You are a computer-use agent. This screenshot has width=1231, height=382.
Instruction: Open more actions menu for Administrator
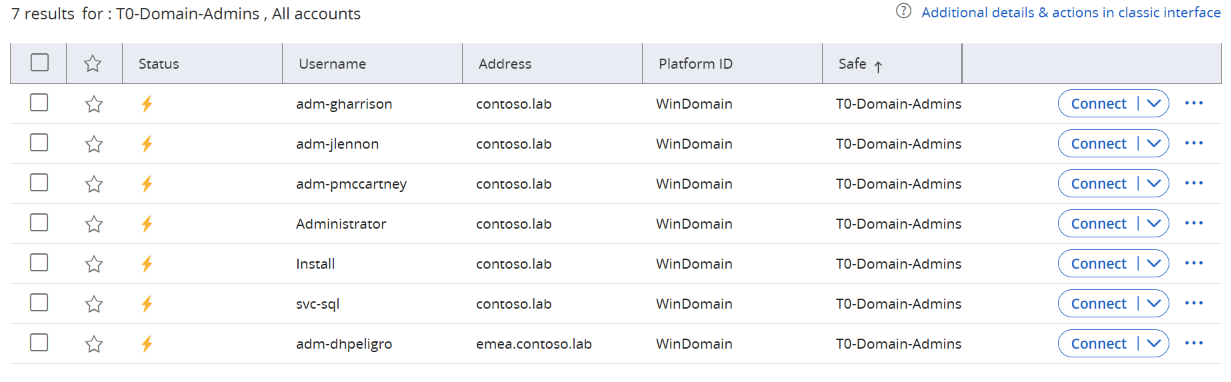click(1193, 223)
